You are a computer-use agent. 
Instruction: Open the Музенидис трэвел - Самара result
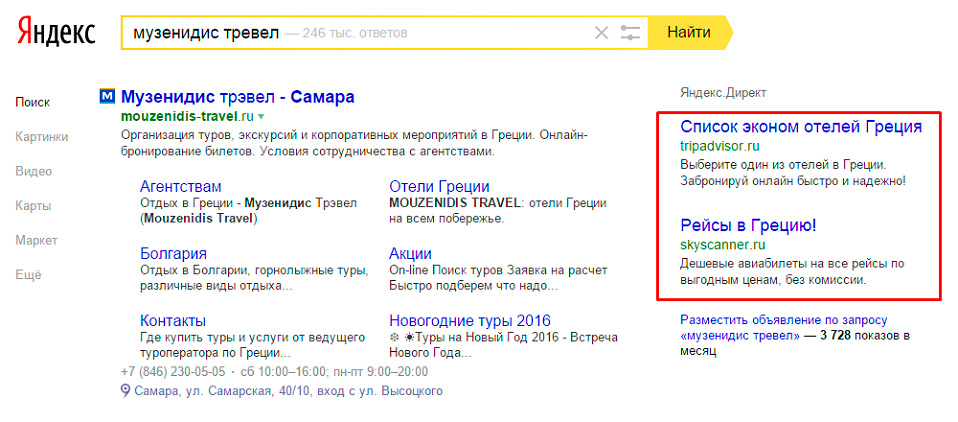[x=237, y=97]
